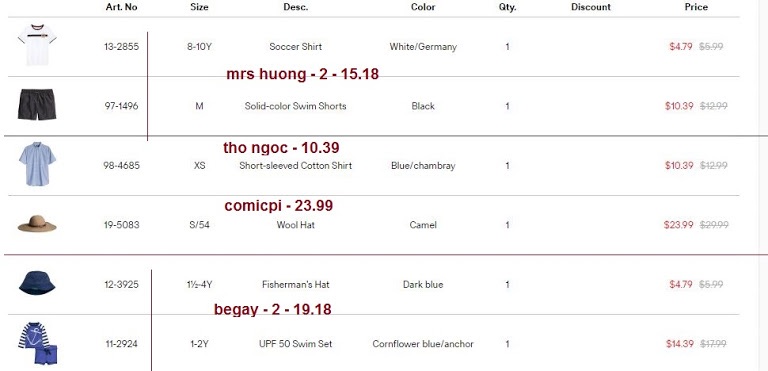Click the $14.39 sale price
Screen dimensions: 768x371
point(680,344)
